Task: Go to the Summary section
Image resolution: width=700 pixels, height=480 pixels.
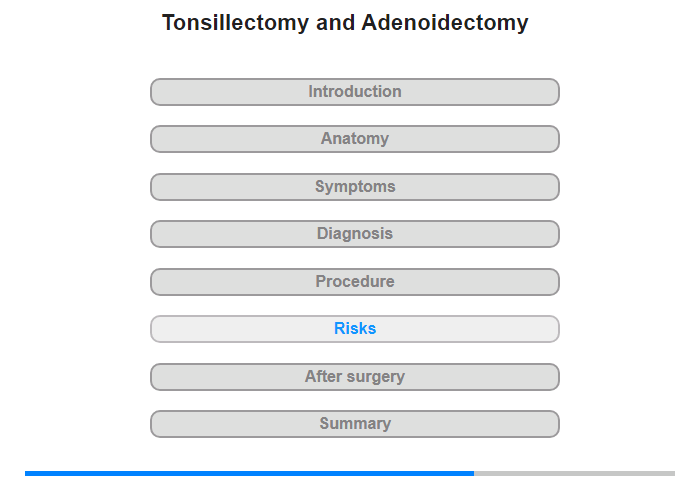Action: [354, 424]
